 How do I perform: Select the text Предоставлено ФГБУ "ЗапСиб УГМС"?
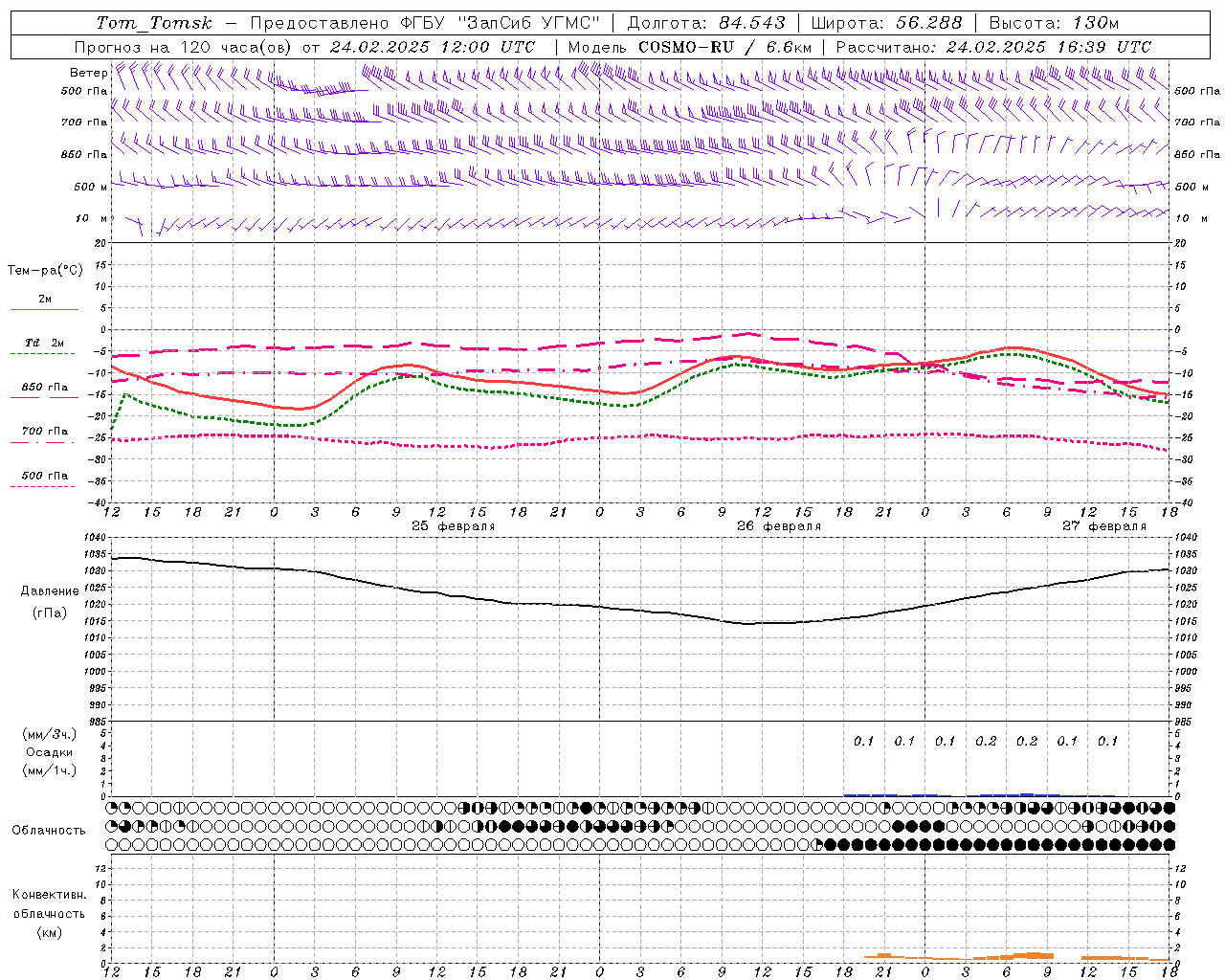pos(425,23)
